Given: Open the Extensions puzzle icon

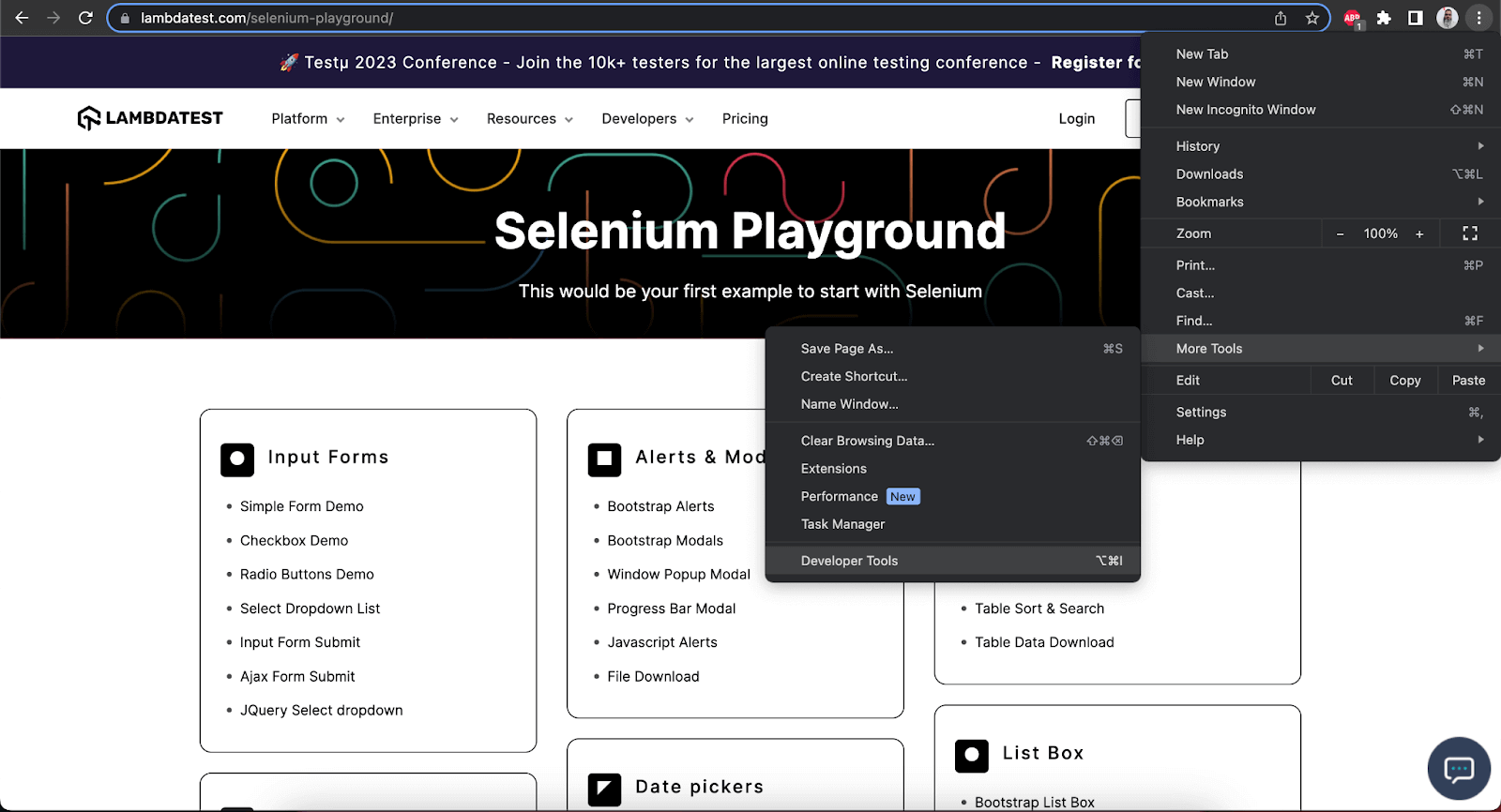Looking at the screenshot, I should [1384, 18].
